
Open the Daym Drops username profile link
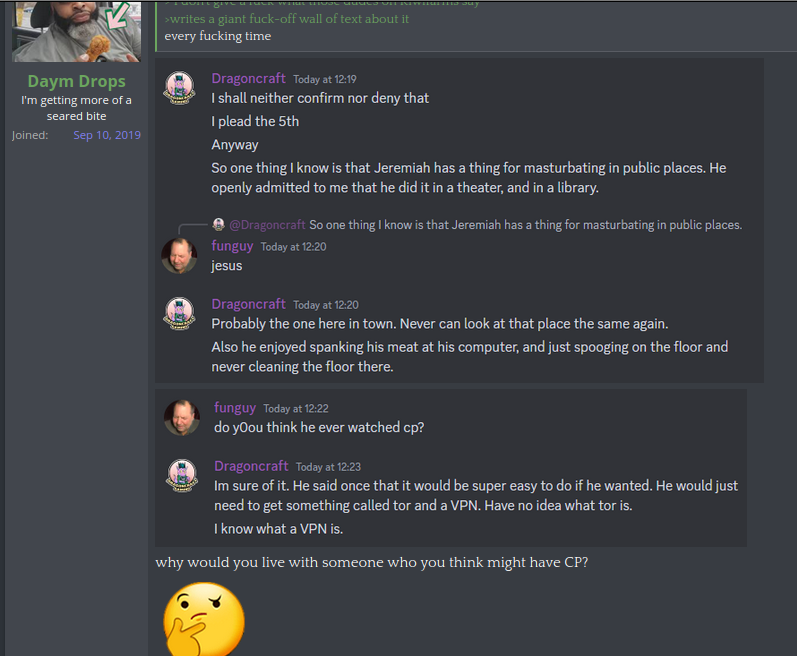coord(77,81)
